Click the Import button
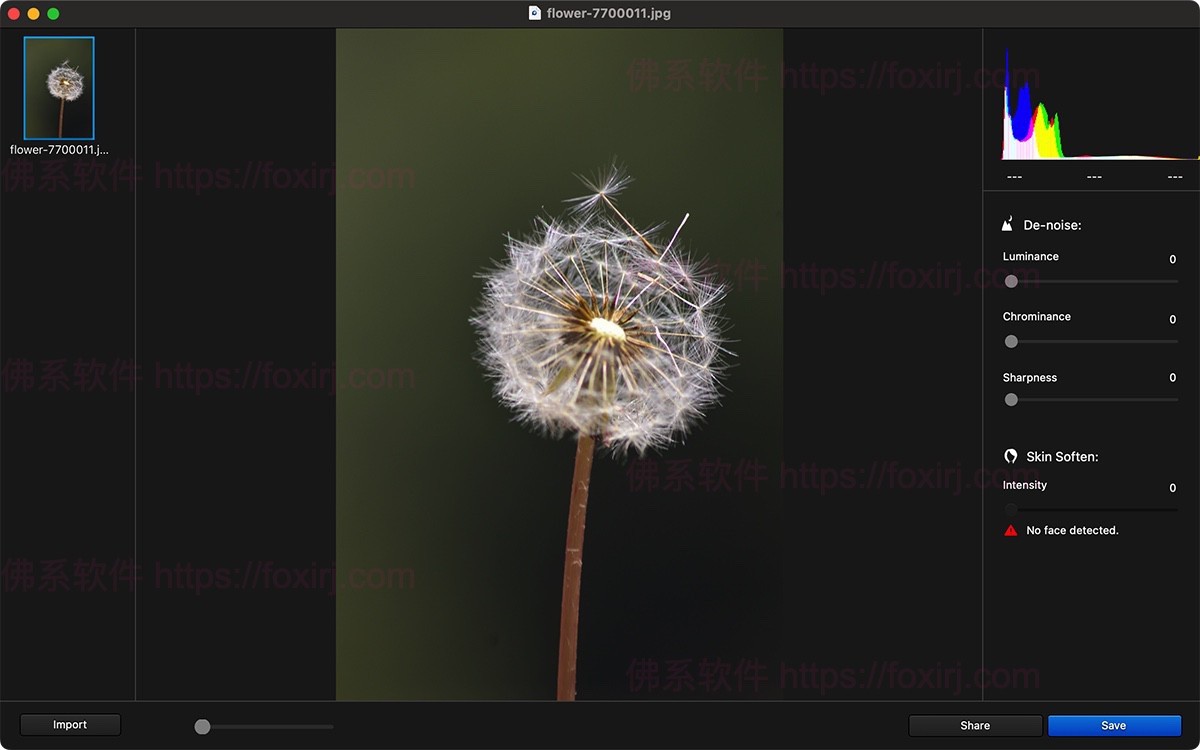 [70, 725]
